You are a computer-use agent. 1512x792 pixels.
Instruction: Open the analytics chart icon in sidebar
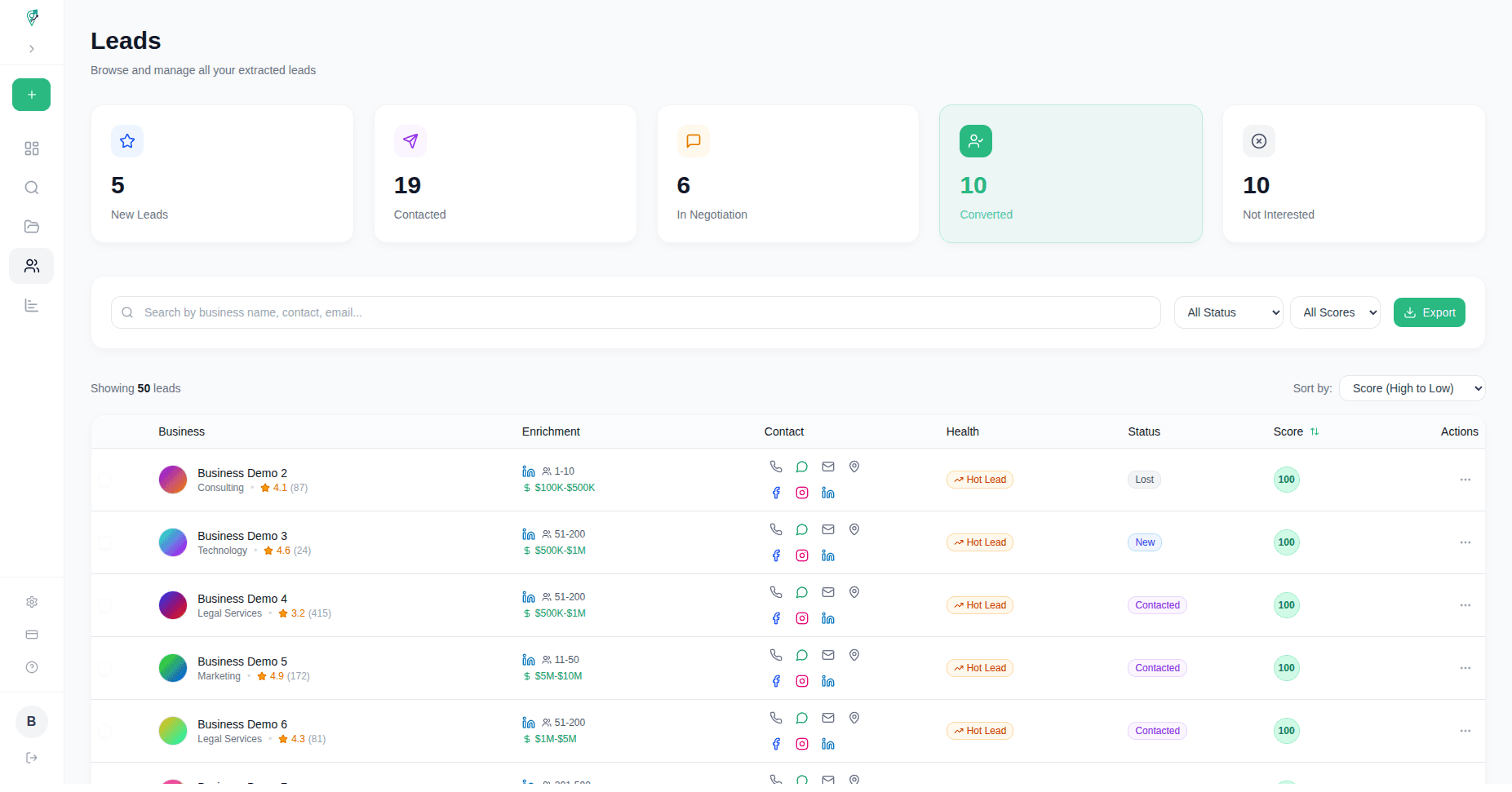31,306
